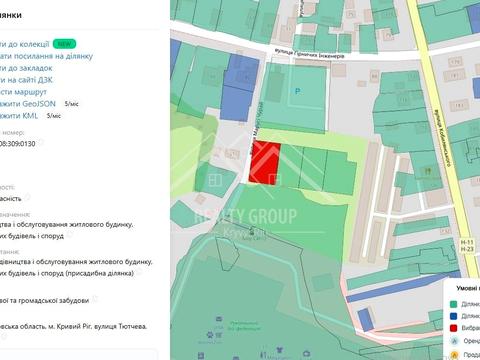480x360 pixels.
Task: Click the copy icon after 'будівель і споруд'
Action: 69,235
